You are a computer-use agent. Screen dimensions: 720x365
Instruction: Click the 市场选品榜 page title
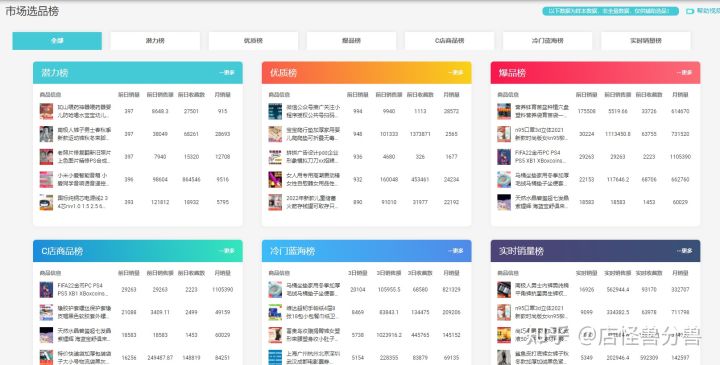(32, 11)
